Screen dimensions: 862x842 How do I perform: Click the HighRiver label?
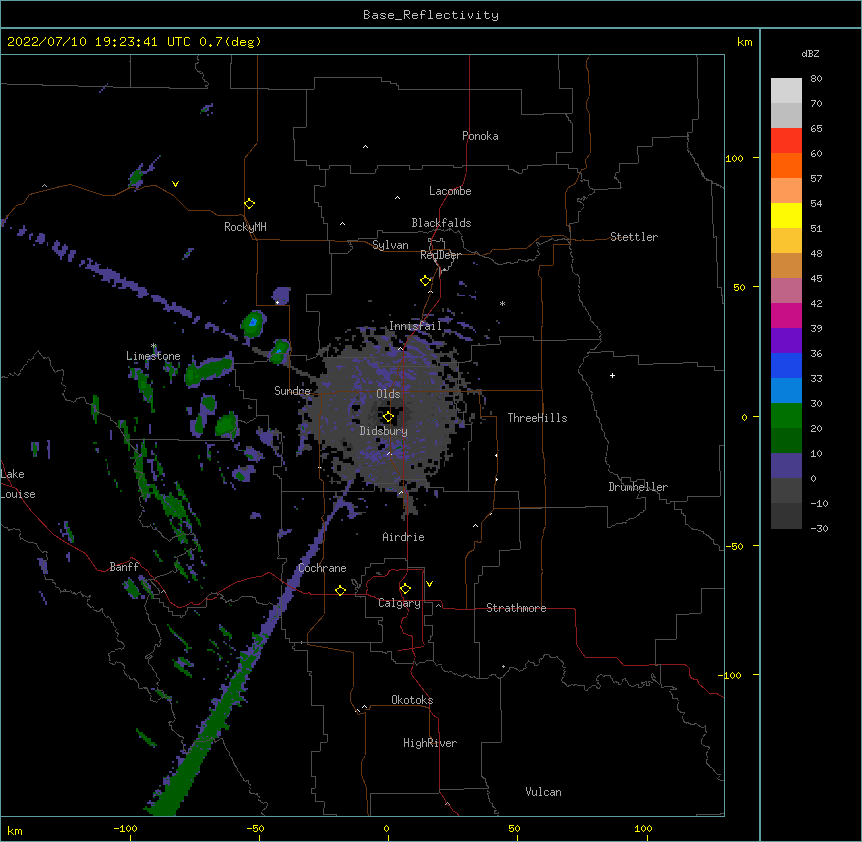tap(430, 743)
